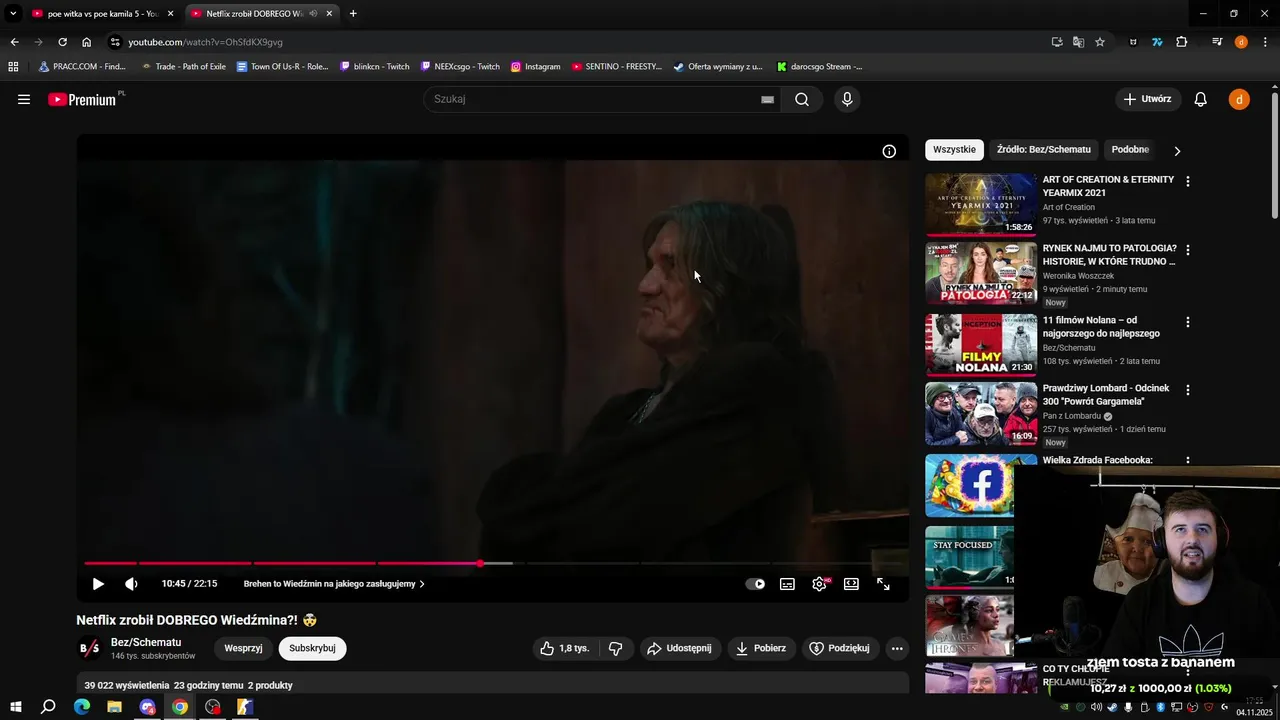
Task: Show video info card icon
Action: point(889,151)
